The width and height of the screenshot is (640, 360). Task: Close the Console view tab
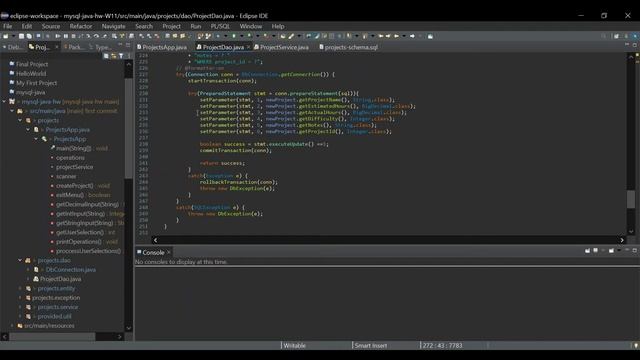coord(169,252)
